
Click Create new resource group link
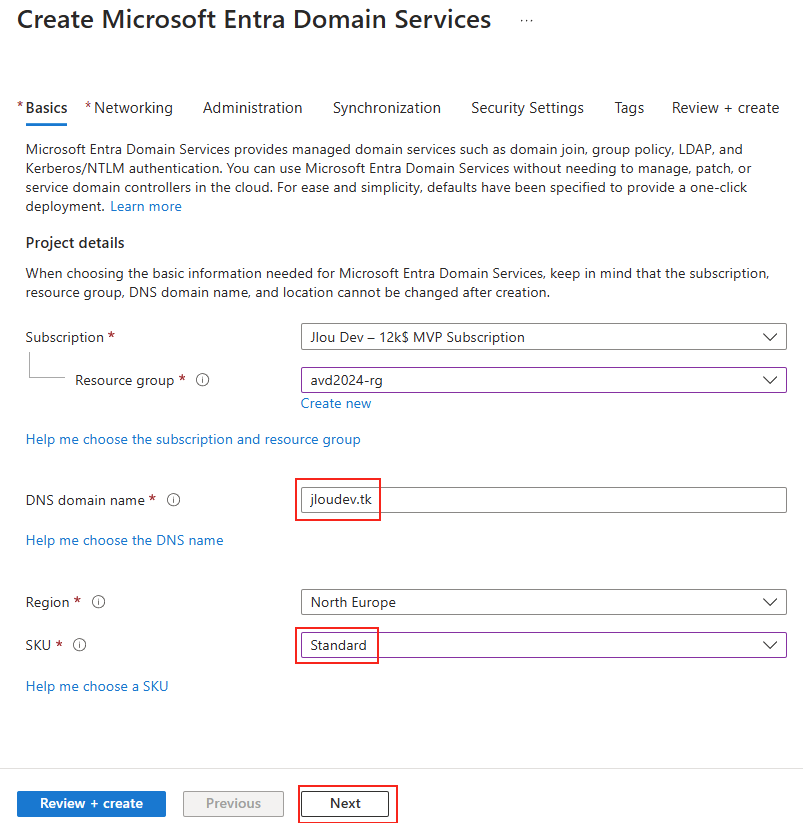(336, 404)
